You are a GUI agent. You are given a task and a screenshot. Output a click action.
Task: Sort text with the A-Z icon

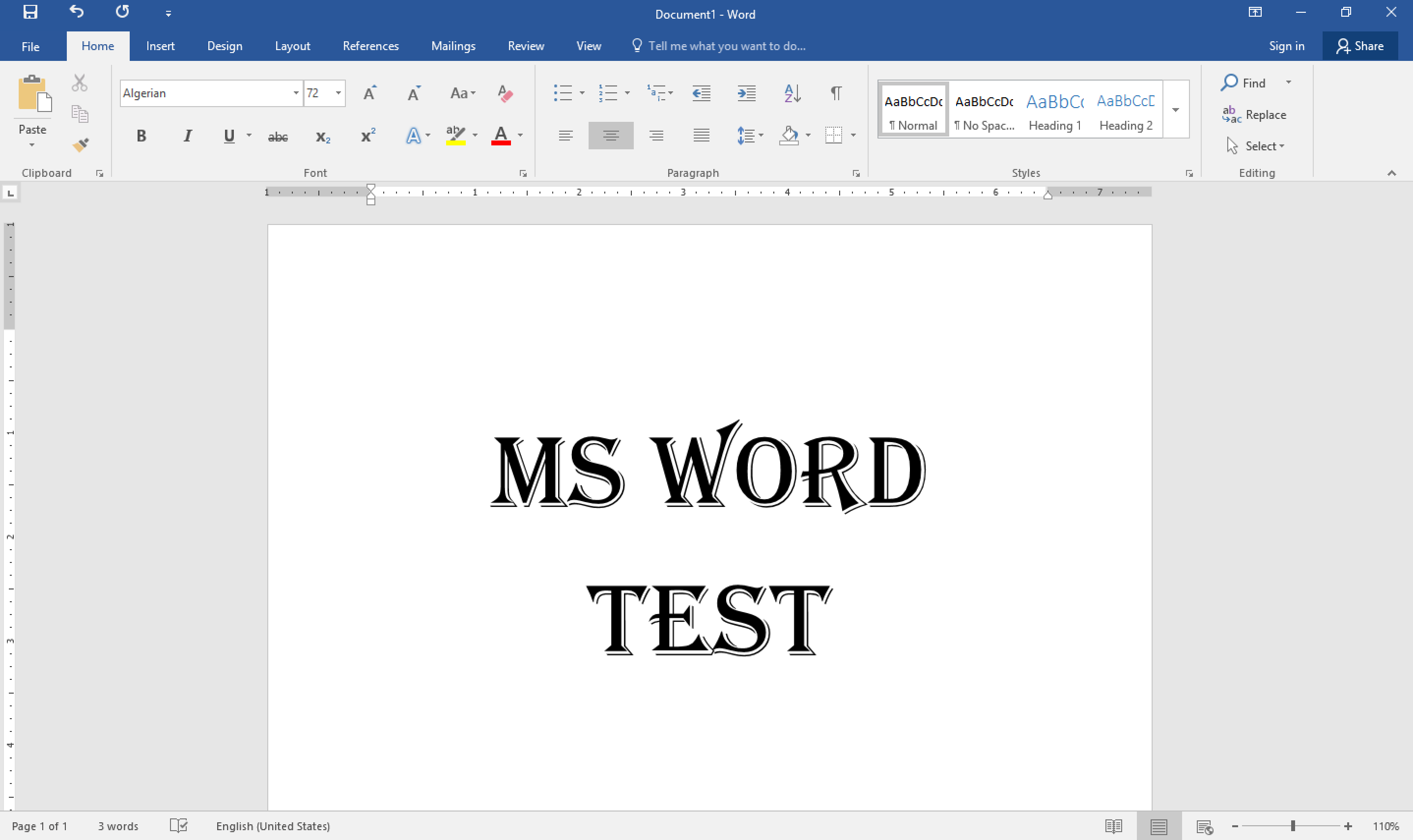point(792,93)
